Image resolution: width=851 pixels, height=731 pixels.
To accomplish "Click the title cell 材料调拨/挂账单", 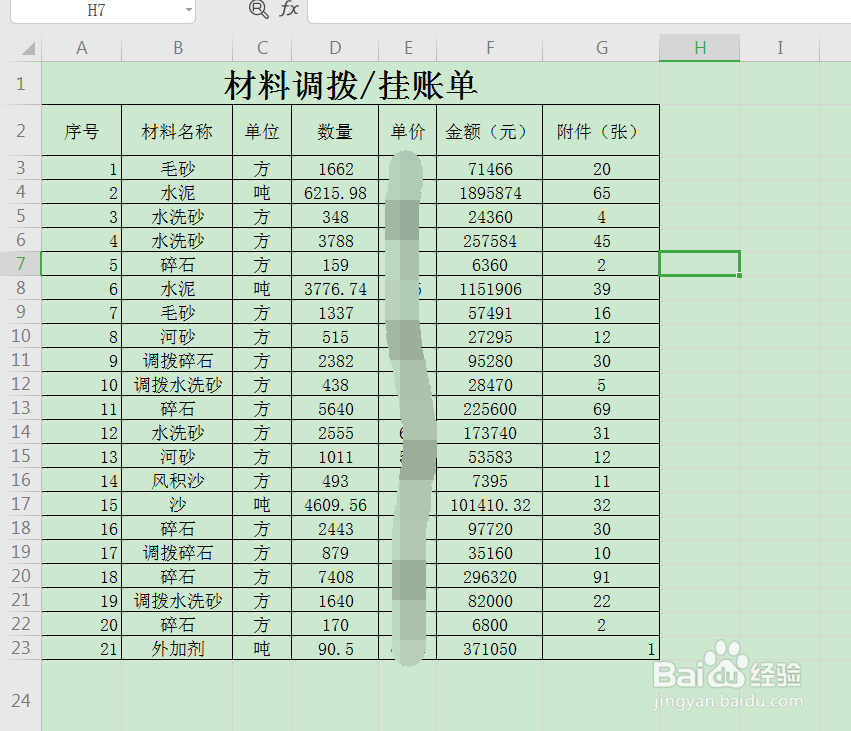I will pos(351,84).
